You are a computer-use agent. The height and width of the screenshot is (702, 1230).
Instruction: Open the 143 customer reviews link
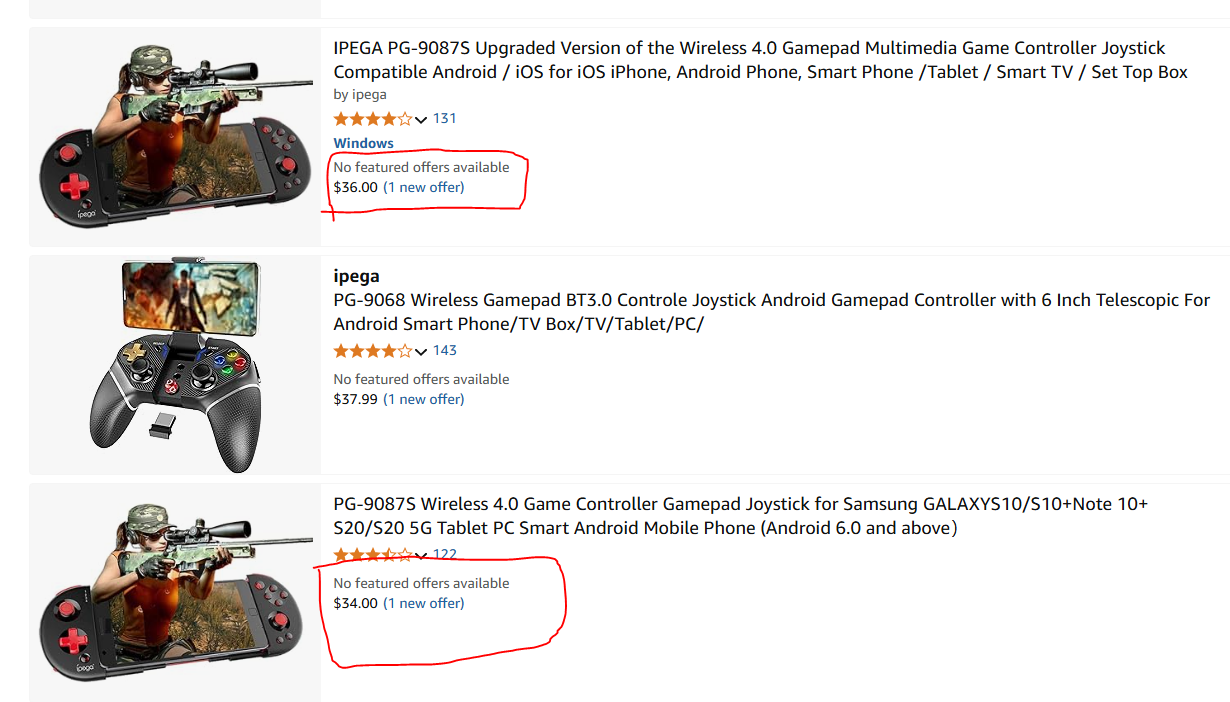pyautogui.click(x=445, y=350)
